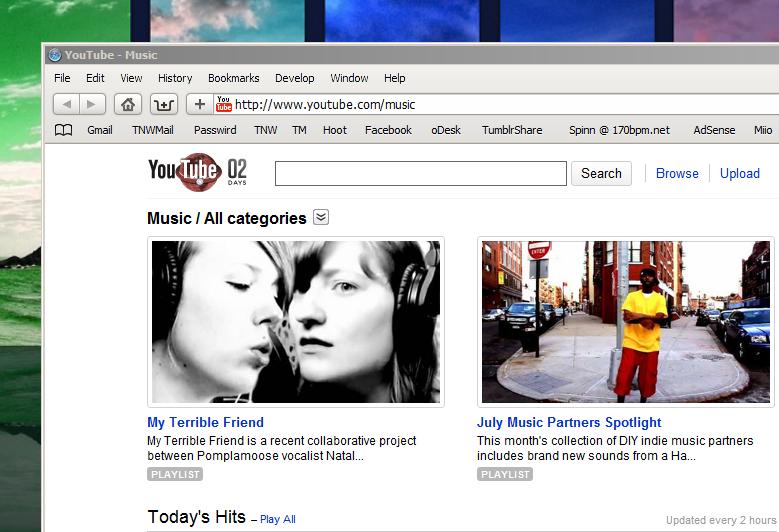Screen dimensions: 779x532
Task: Click the browser Back arrow button
Action: pos(66,104)
